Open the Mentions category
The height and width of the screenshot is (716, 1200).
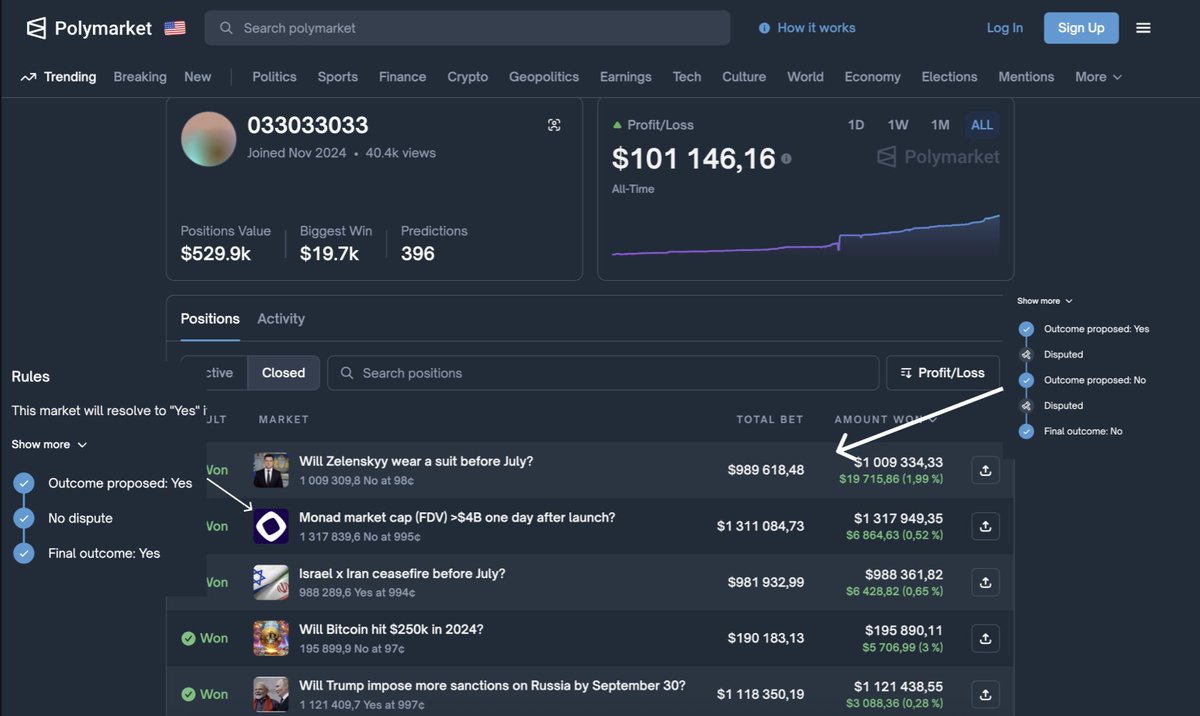pyautogui.click(x=1026, y=77)
